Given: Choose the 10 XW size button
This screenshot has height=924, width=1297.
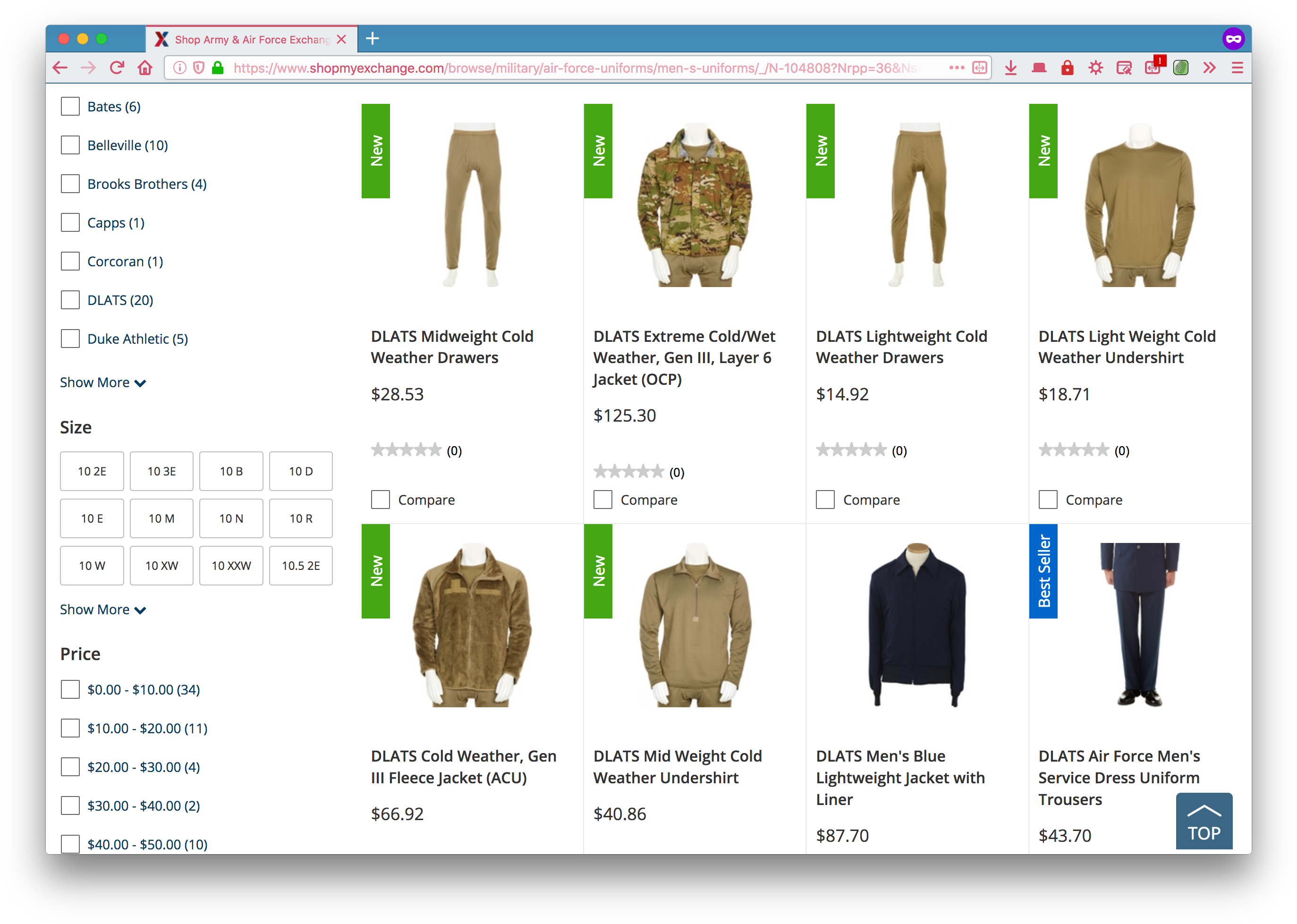Looking at the screenshot, I should click(161, 566).
